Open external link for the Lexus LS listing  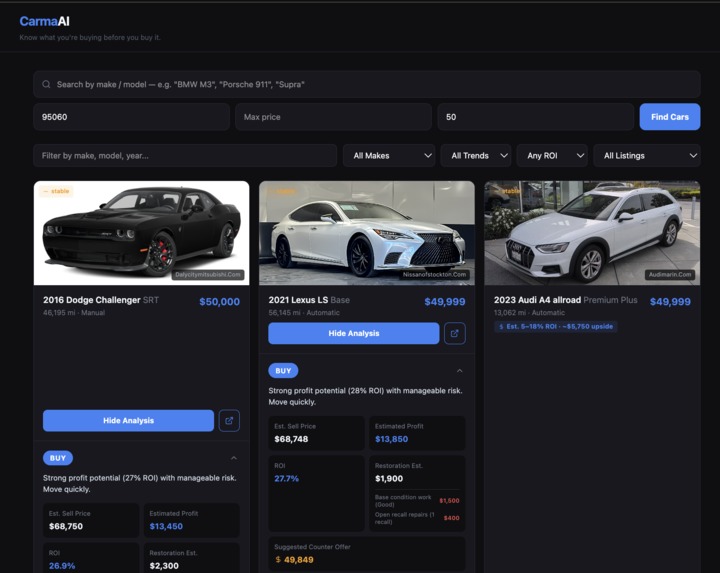455,333
